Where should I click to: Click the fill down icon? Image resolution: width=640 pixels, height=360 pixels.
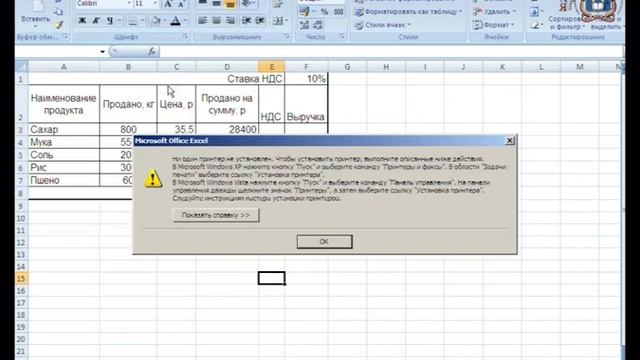coord(535,12)
